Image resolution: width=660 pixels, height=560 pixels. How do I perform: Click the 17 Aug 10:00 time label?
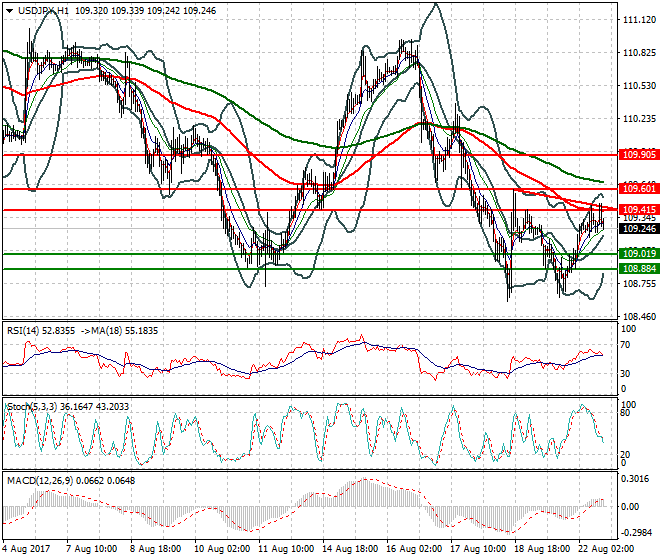[x=478, y=549]
